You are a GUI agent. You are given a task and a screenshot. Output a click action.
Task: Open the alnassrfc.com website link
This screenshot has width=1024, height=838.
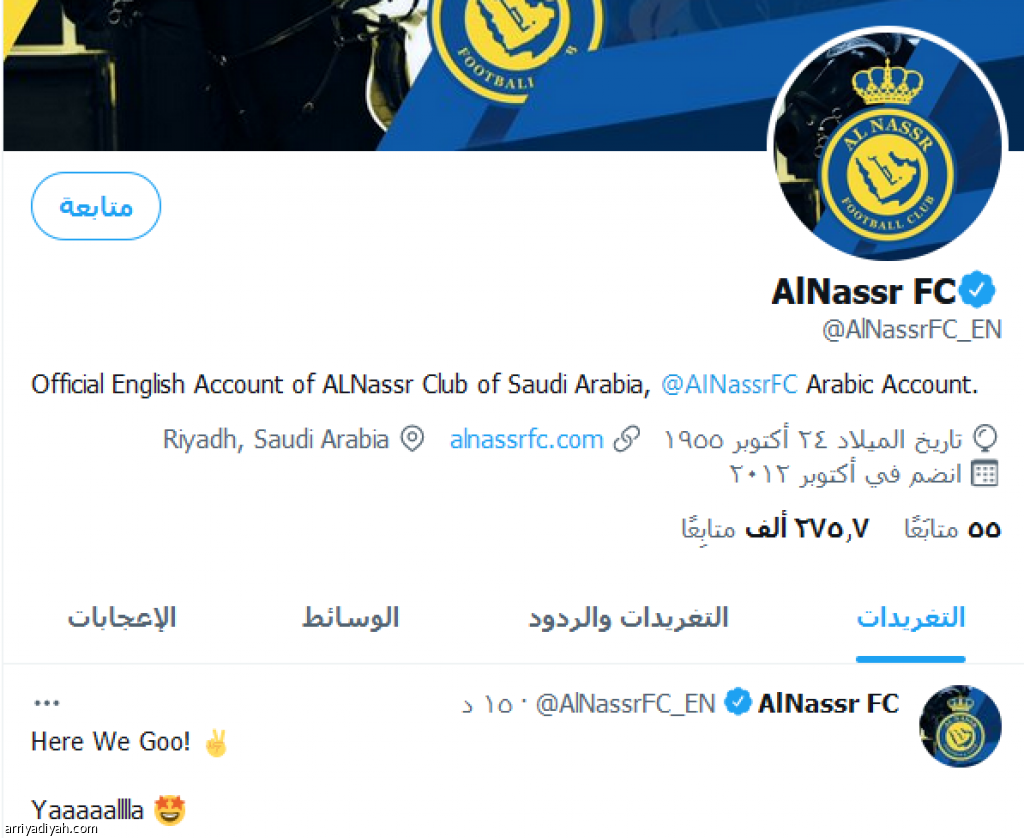point(526,440)
